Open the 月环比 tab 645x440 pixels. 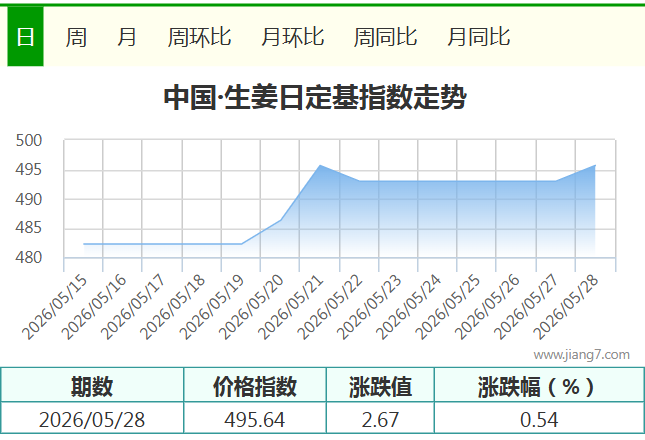(292, 37)
